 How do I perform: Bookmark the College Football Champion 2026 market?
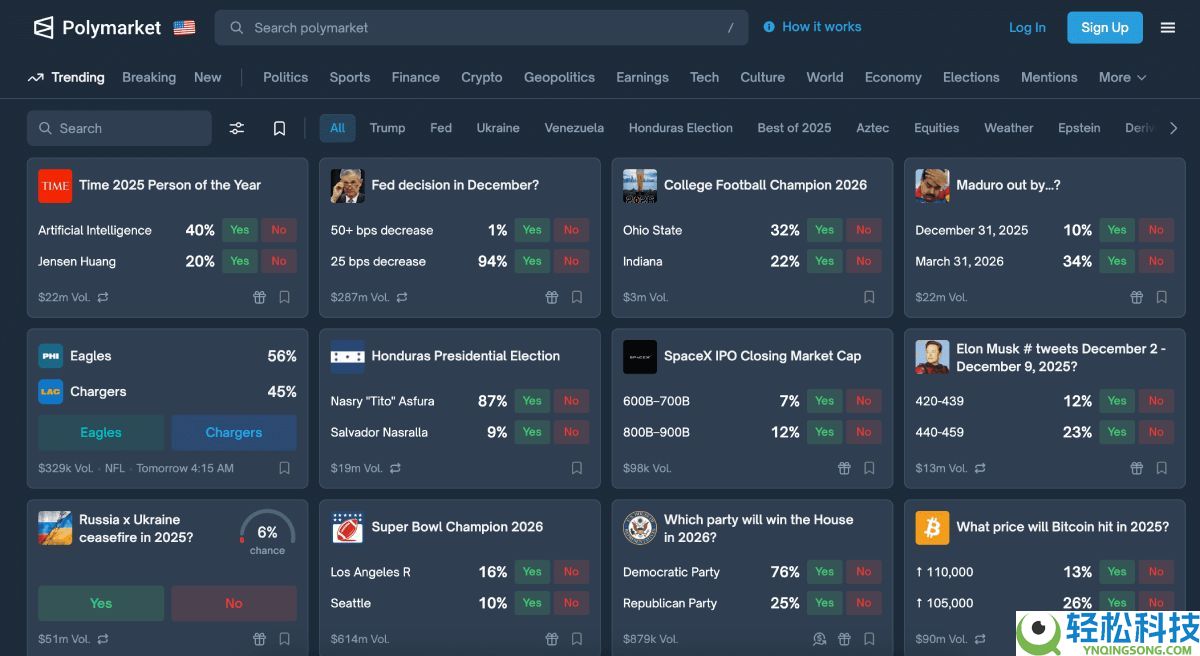(869, 297)
